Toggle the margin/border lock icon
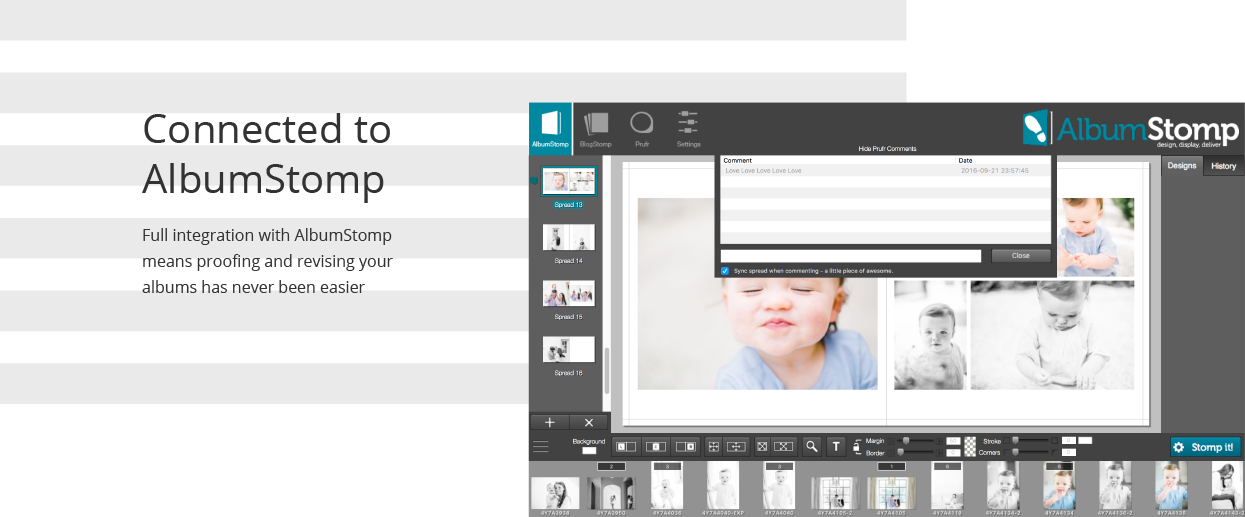1245x517 pixels. pyautogui.click(x=857, y=447)
